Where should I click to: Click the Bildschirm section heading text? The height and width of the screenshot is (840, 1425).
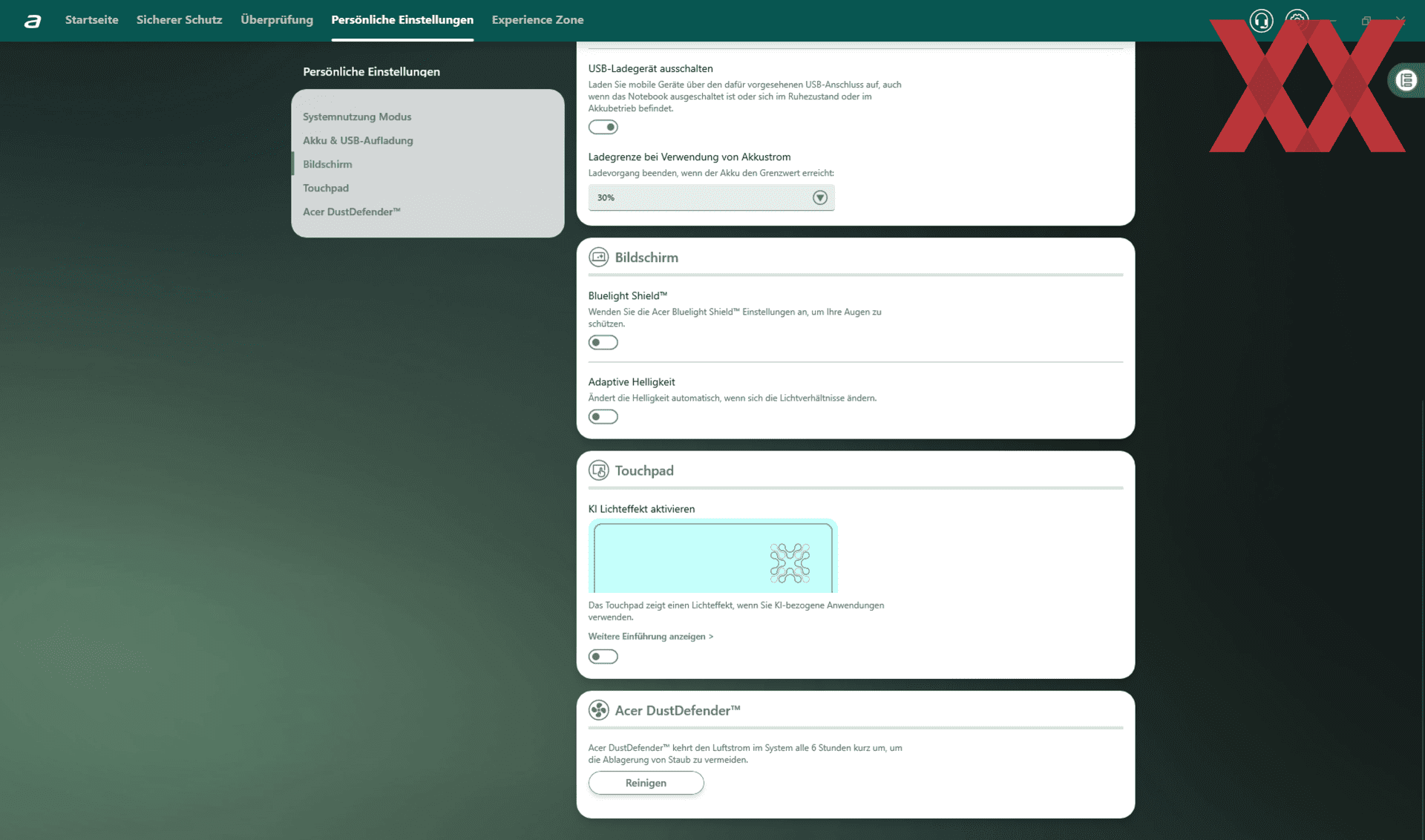(x=646, y=257)
